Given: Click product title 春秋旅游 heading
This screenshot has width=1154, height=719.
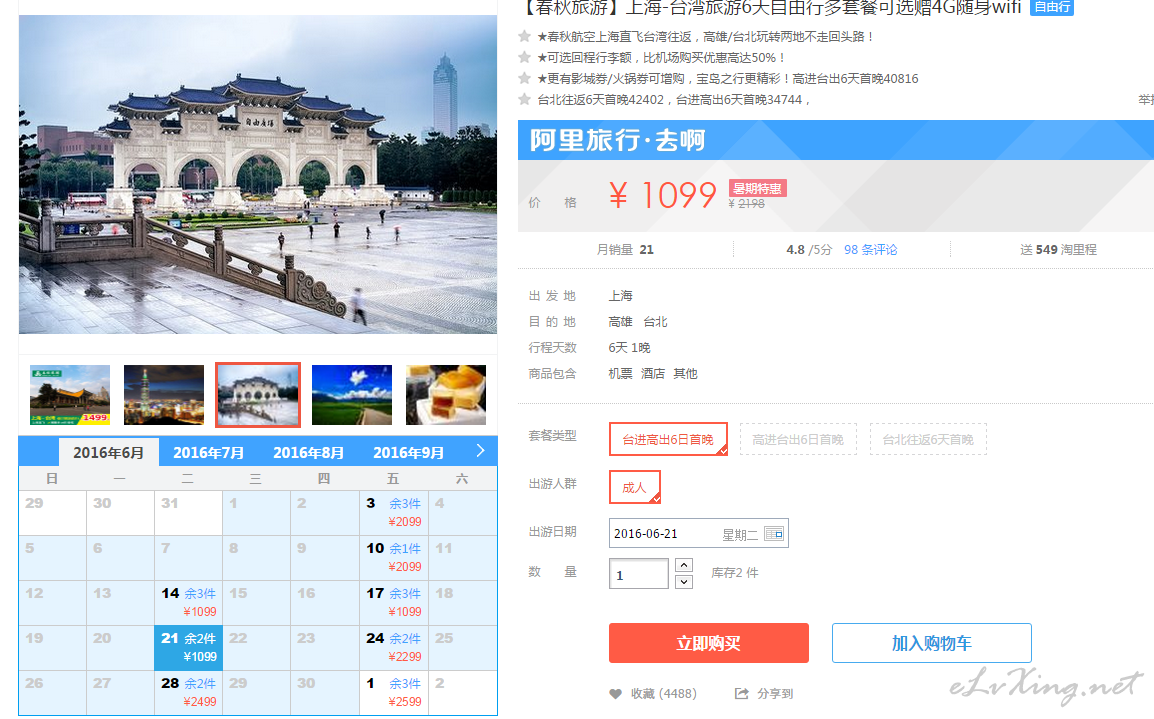Looking at the screenshot, I should pyautogui.click(x=770, y=7).
